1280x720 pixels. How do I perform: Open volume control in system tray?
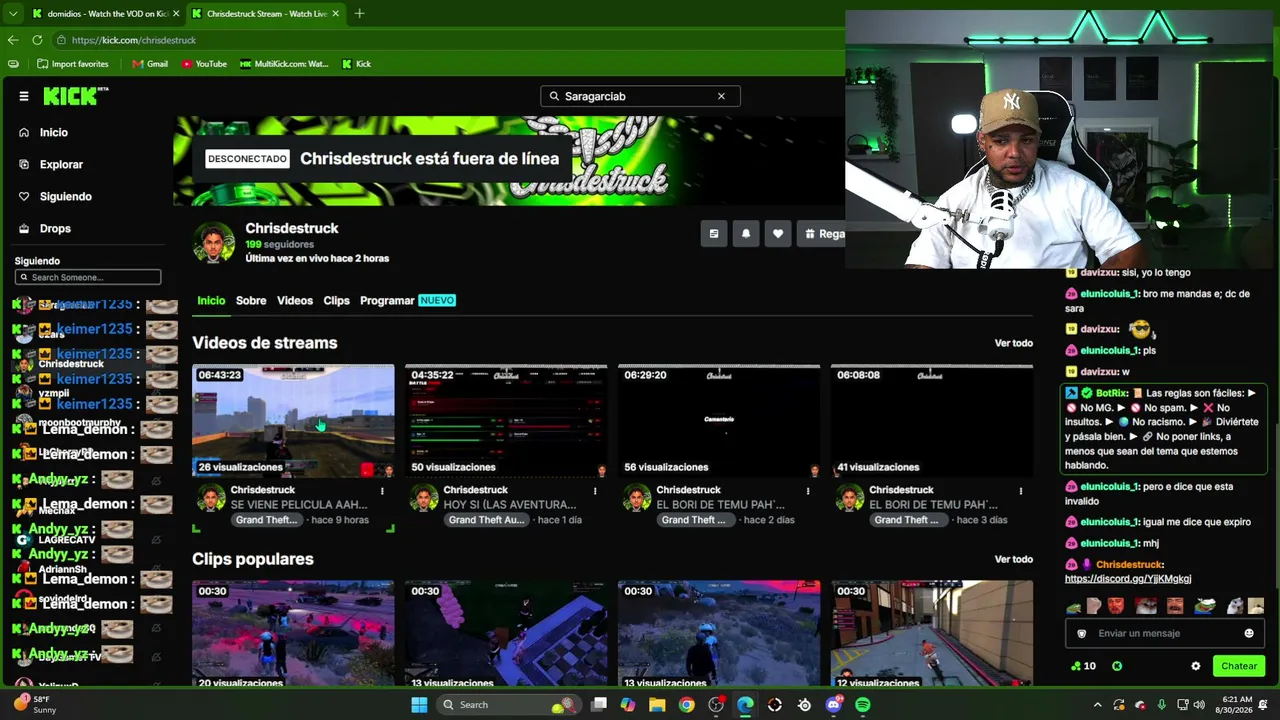pyautogui.click(x=1199, y=705)
